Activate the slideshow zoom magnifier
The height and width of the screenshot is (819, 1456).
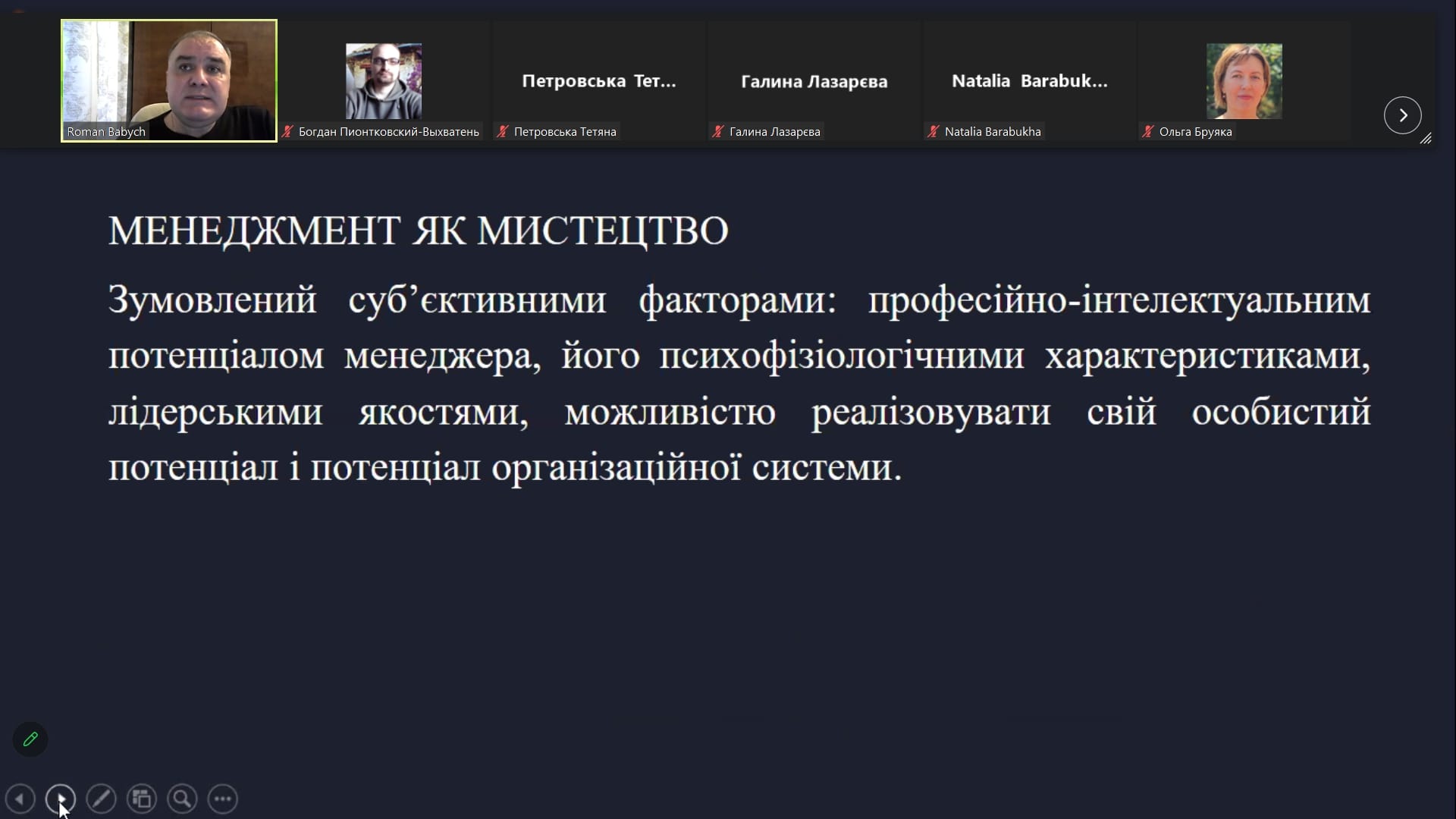(182, 799)
